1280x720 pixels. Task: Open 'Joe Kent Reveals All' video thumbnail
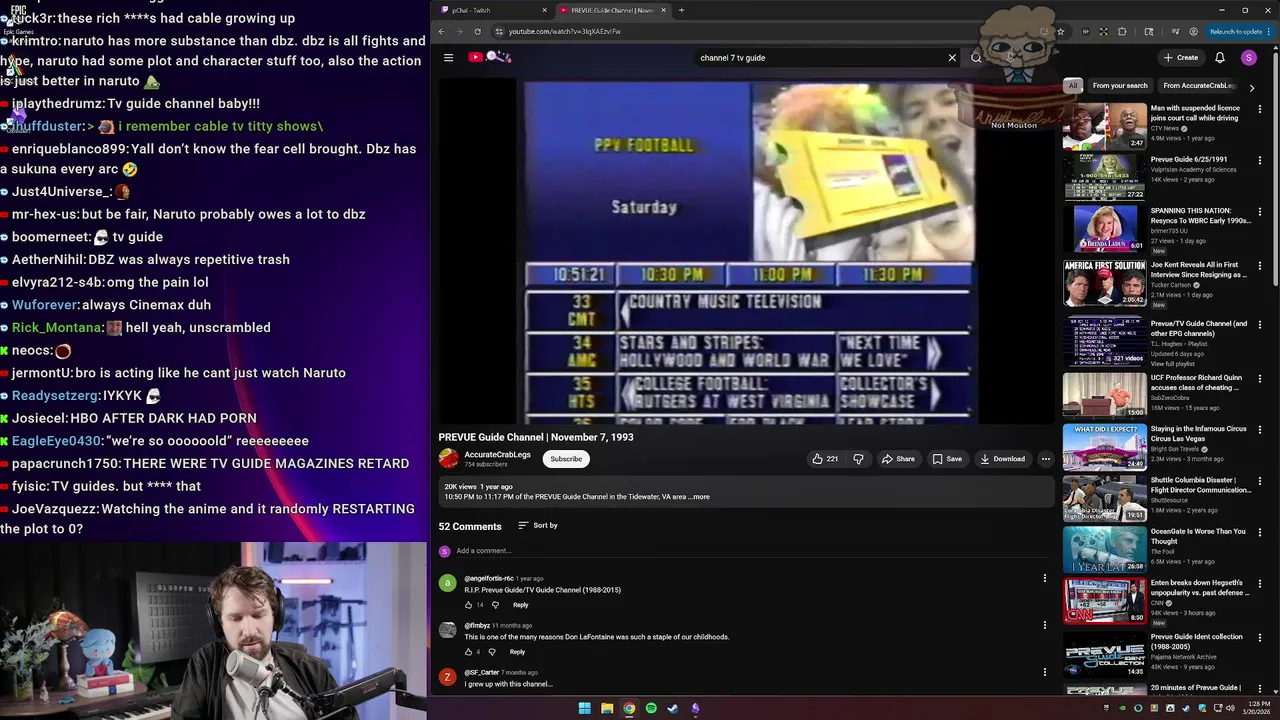coord(1104,282)
